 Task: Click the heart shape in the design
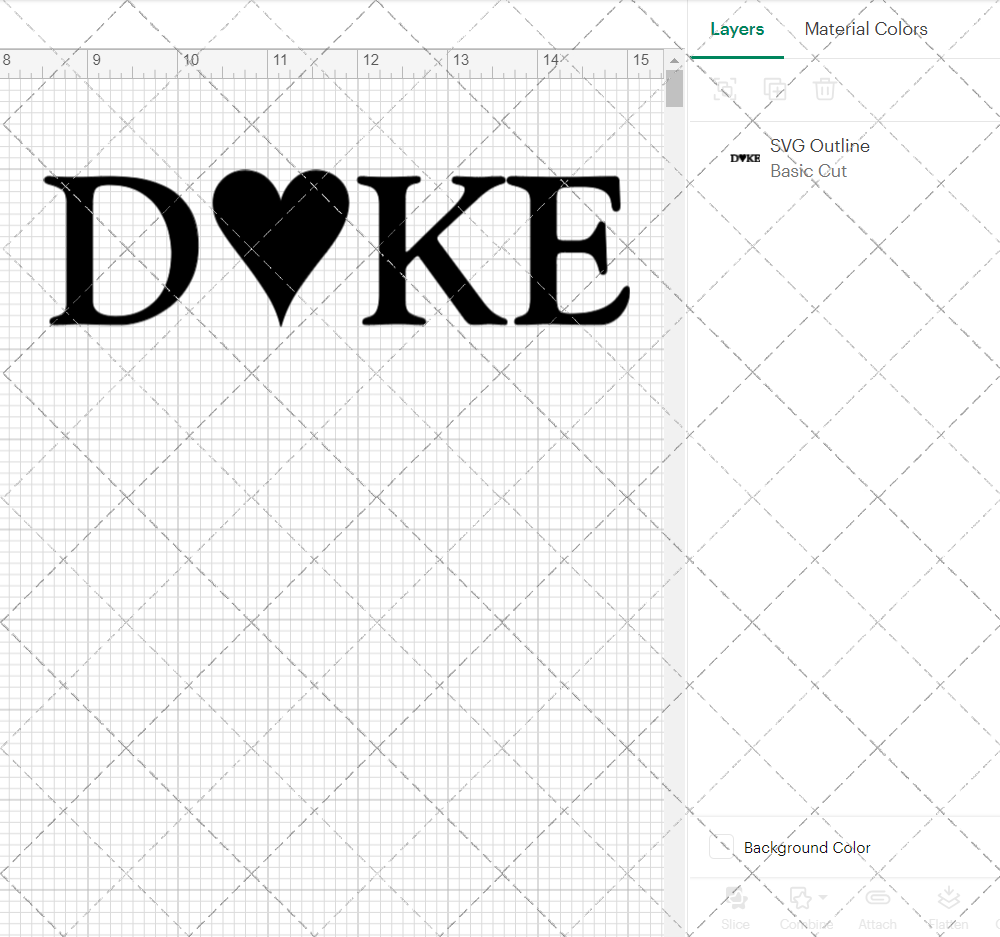(281, 246)
